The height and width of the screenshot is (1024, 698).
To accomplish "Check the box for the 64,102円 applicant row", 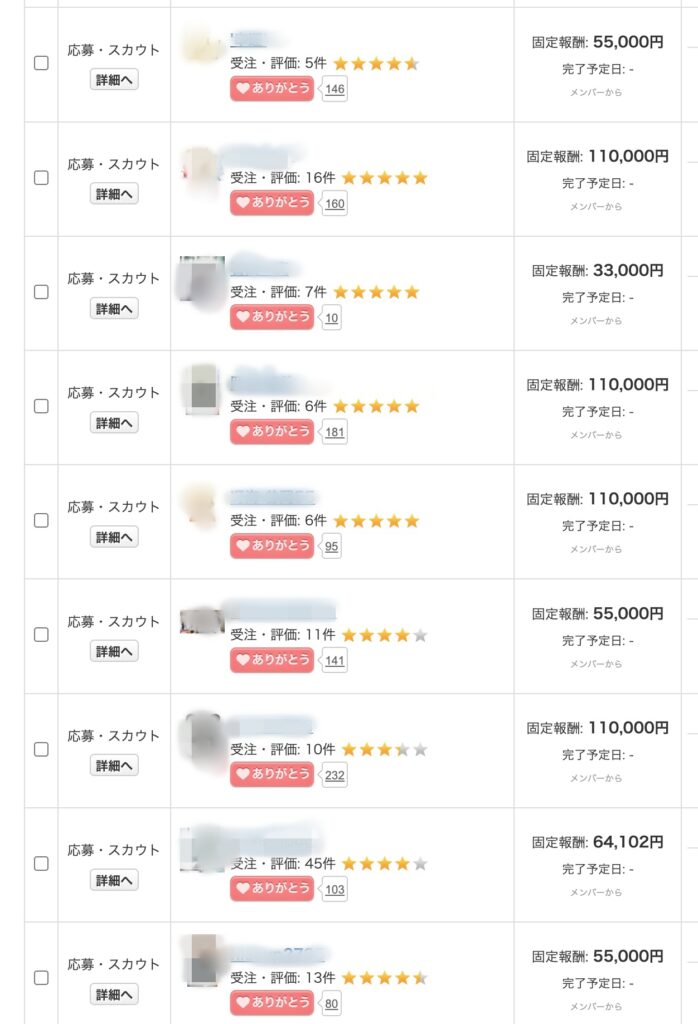I will pos(41,863).
